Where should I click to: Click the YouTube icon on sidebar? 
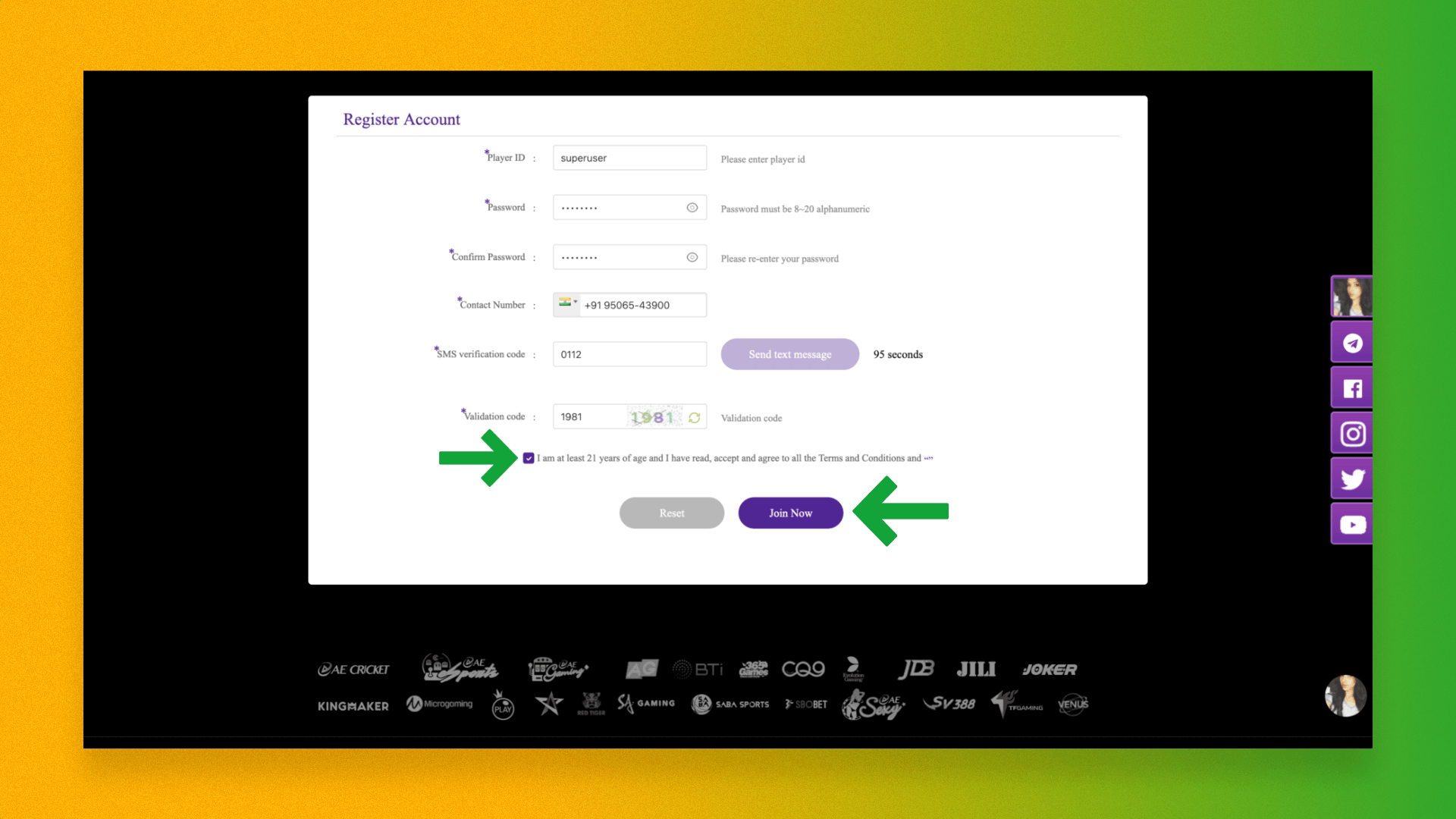[x=1352, y=524]
